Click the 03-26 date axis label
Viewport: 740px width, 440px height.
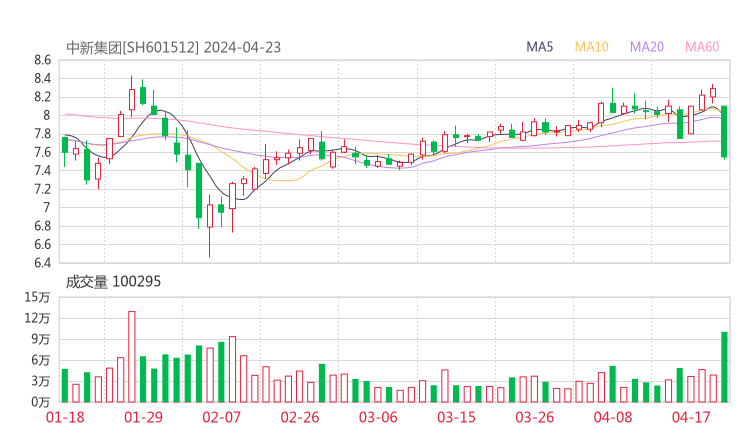coord(534,417)
